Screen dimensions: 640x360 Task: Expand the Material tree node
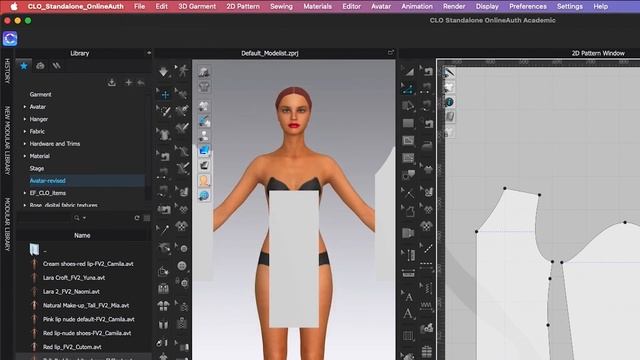(25, 156)
